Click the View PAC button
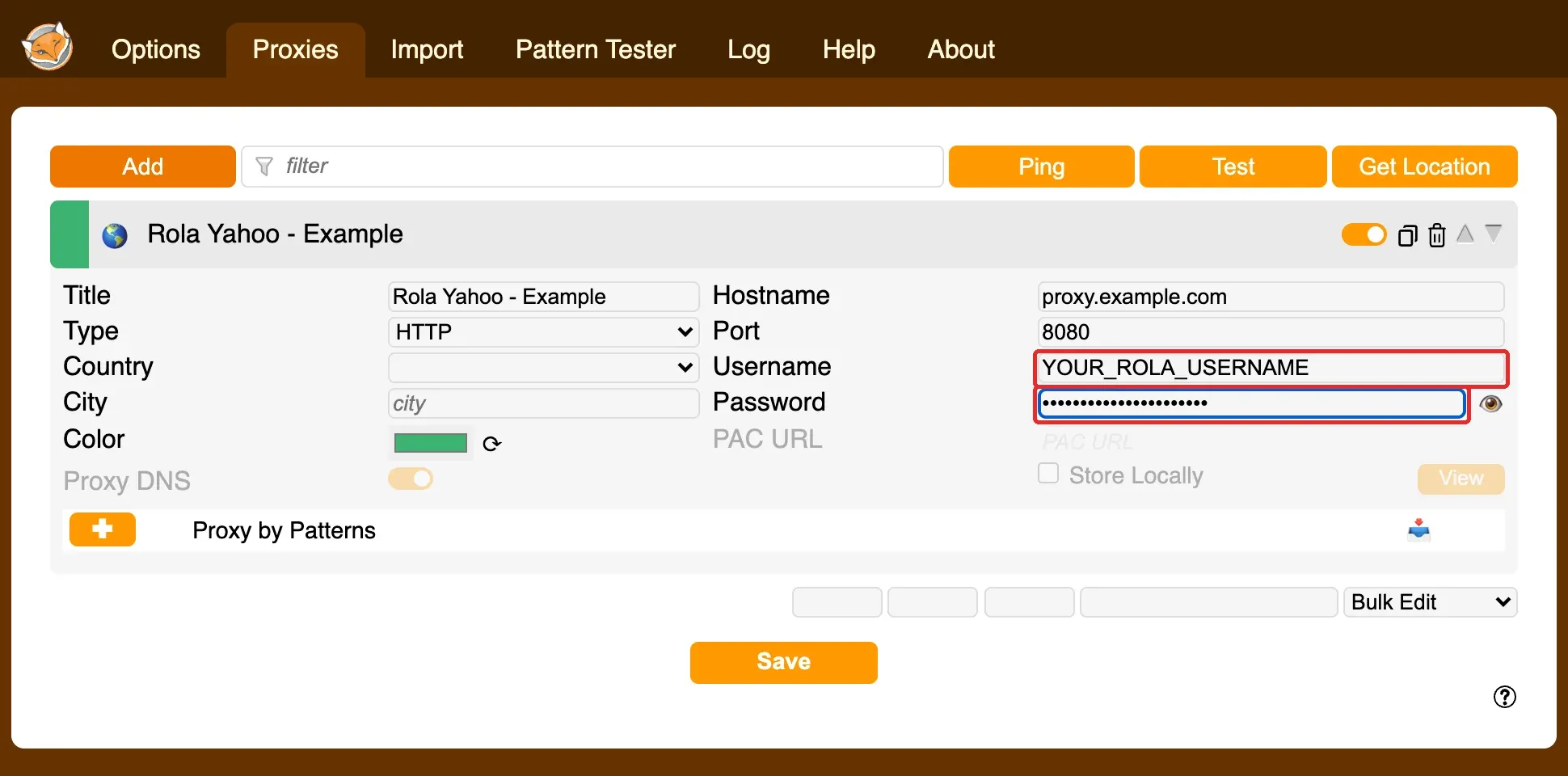Viewport: 1568px width, 776px height. (x=1461, y=479)
